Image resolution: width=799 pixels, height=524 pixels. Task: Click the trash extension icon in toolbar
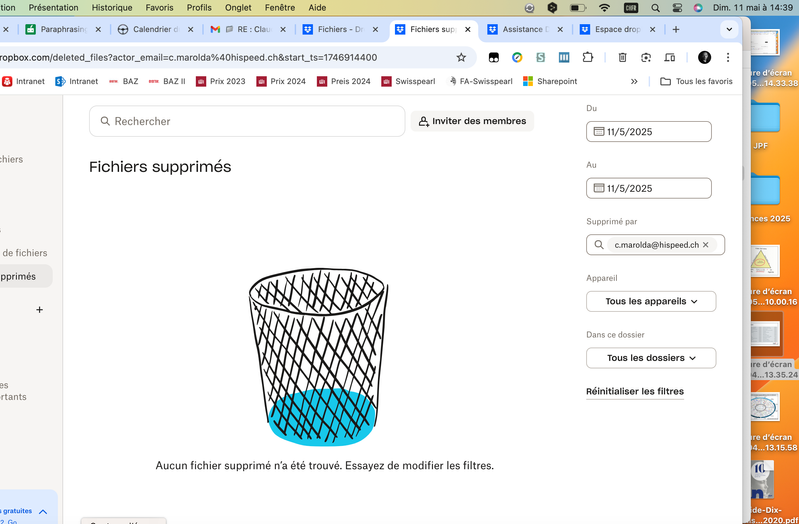(x=622, y=58)
